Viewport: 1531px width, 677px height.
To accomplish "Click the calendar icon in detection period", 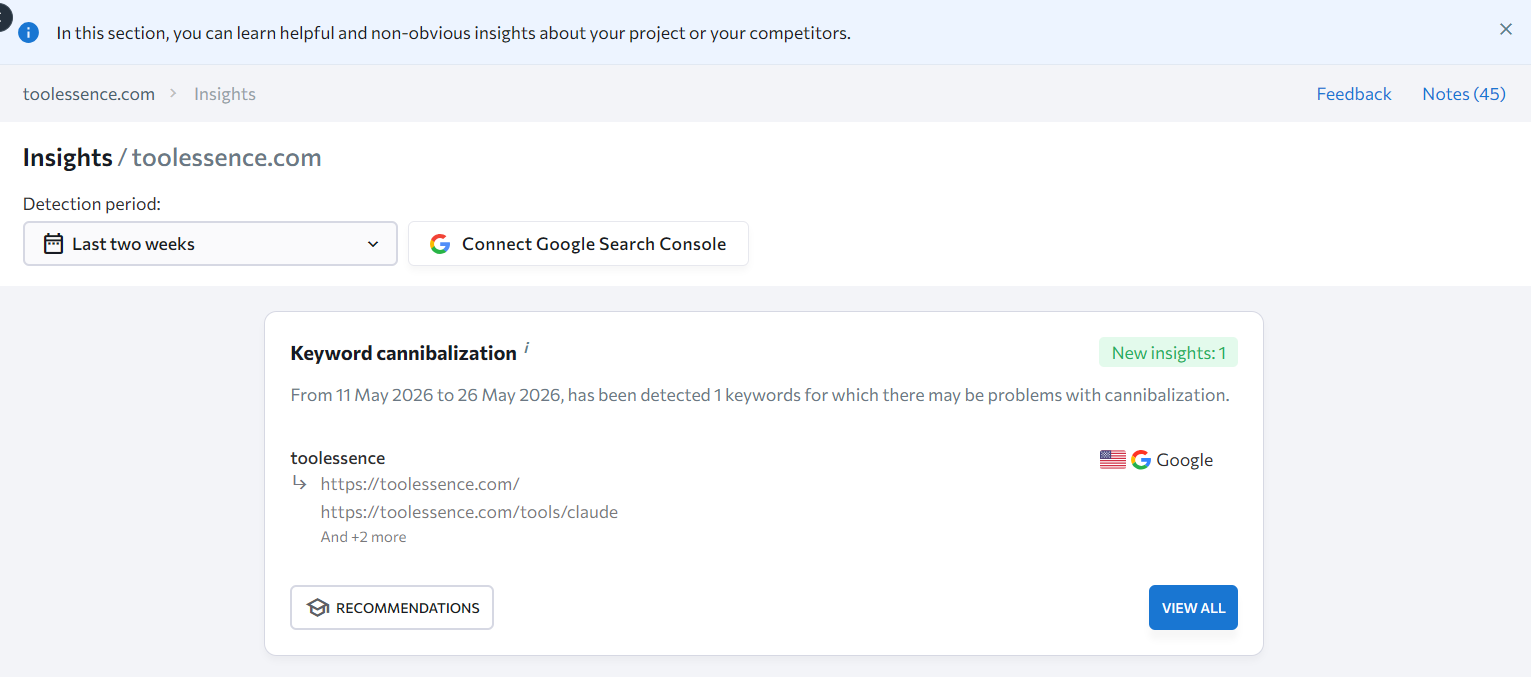I will [54, 244].
